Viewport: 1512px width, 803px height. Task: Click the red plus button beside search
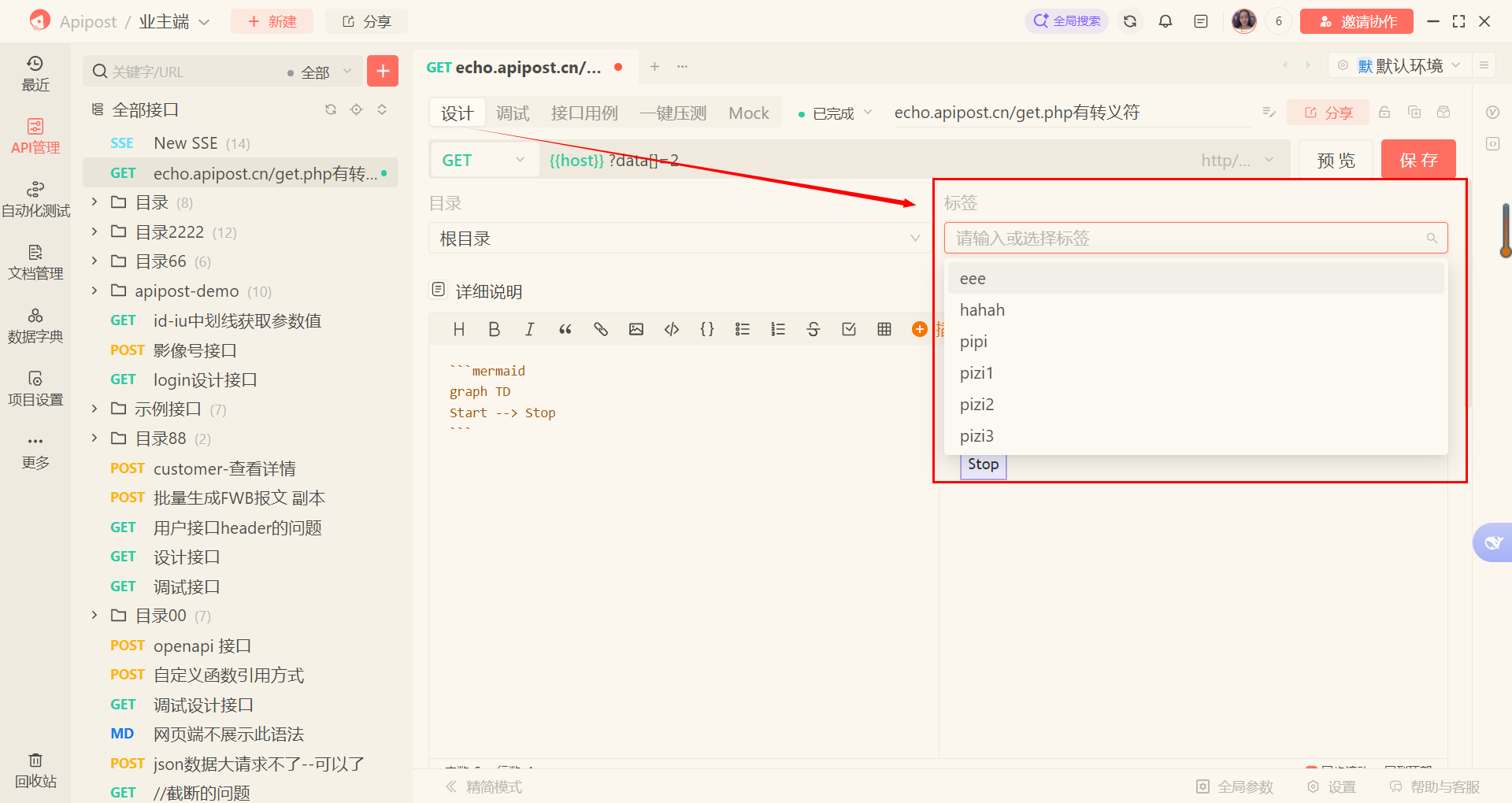point(383,71)
